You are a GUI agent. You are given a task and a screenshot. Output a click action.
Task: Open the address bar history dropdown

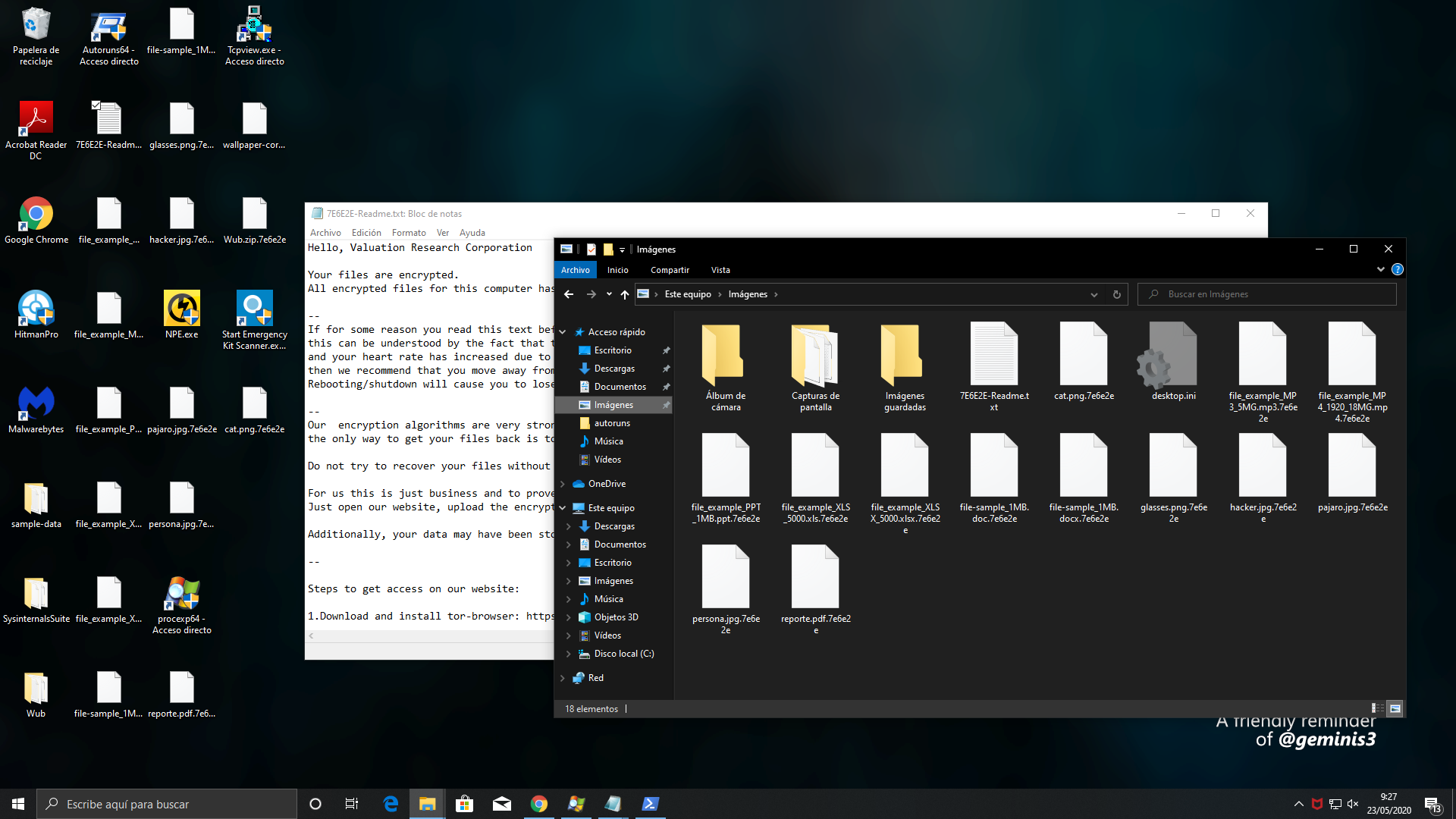pyautogui.click(x=1094, y=294)
